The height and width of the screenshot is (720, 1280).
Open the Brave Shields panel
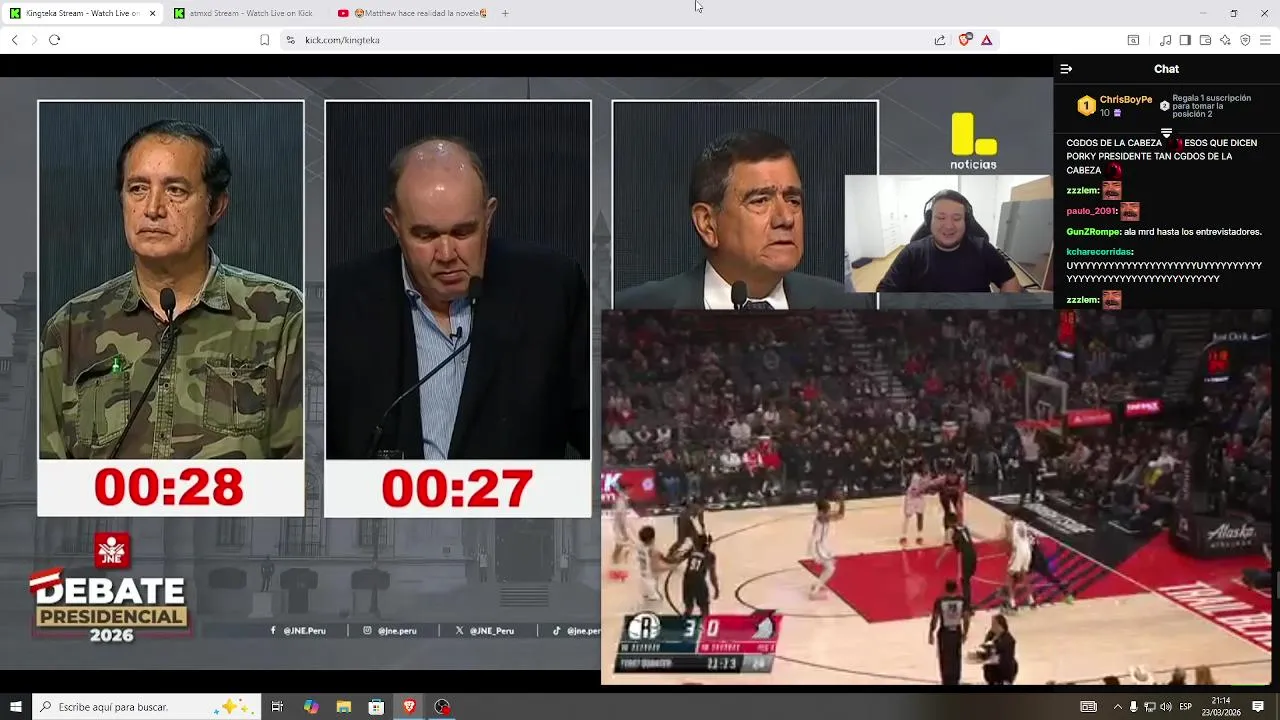click(x=965, y=40)
